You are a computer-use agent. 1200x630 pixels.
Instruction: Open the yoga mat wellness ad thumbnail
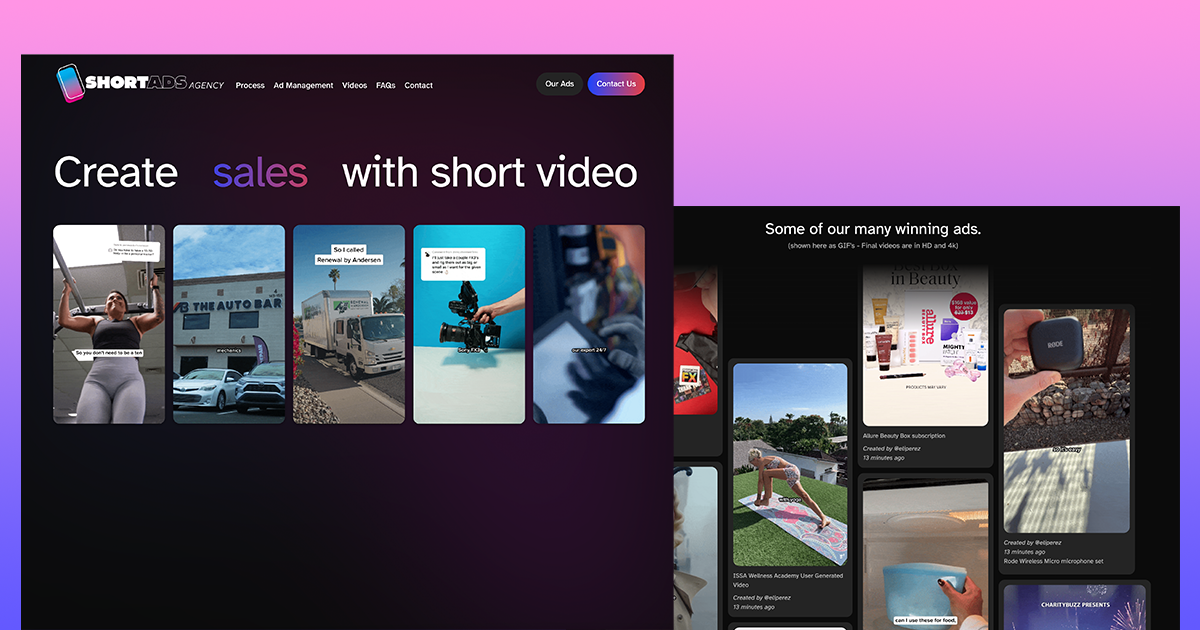pos(790,465)
